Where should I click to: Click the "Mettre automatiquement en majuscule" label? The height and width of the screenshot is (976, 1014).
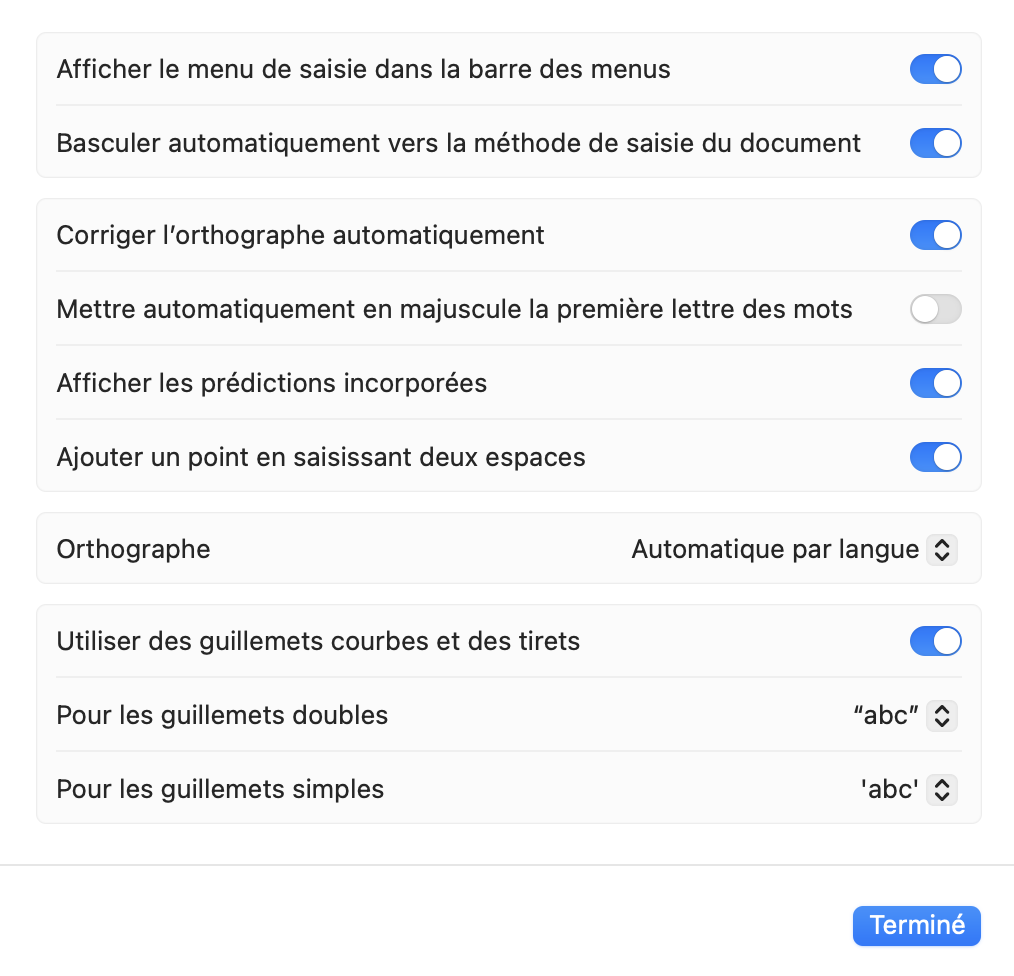454,309
